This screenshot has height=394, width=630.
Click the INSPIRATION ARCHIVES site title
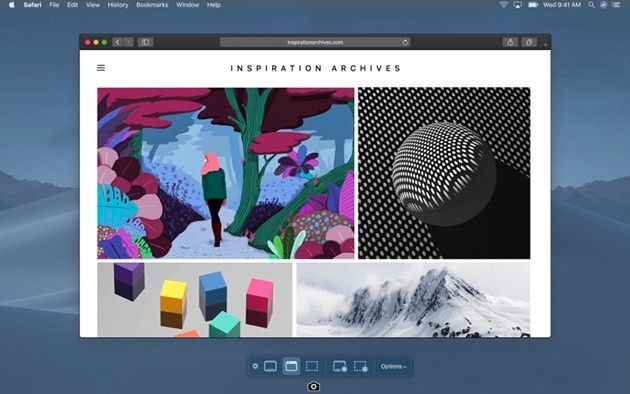[x=315, y=68]
